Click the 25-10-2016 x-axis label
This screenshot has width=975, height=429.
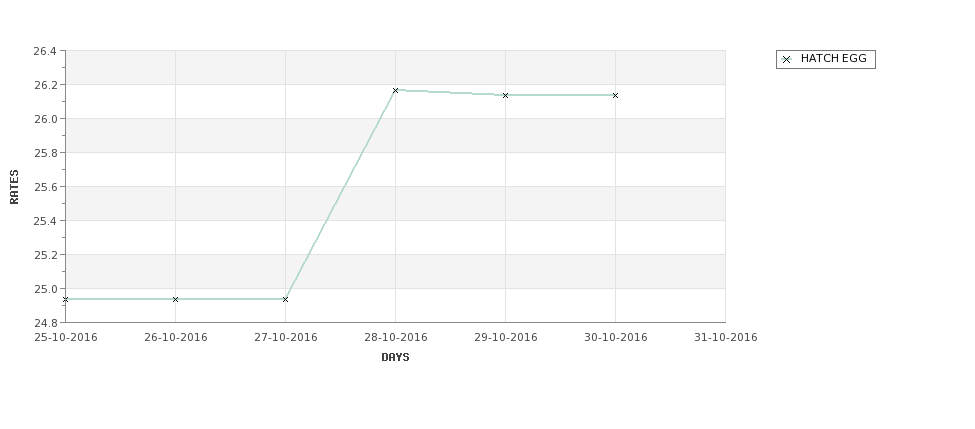point(65,338)
